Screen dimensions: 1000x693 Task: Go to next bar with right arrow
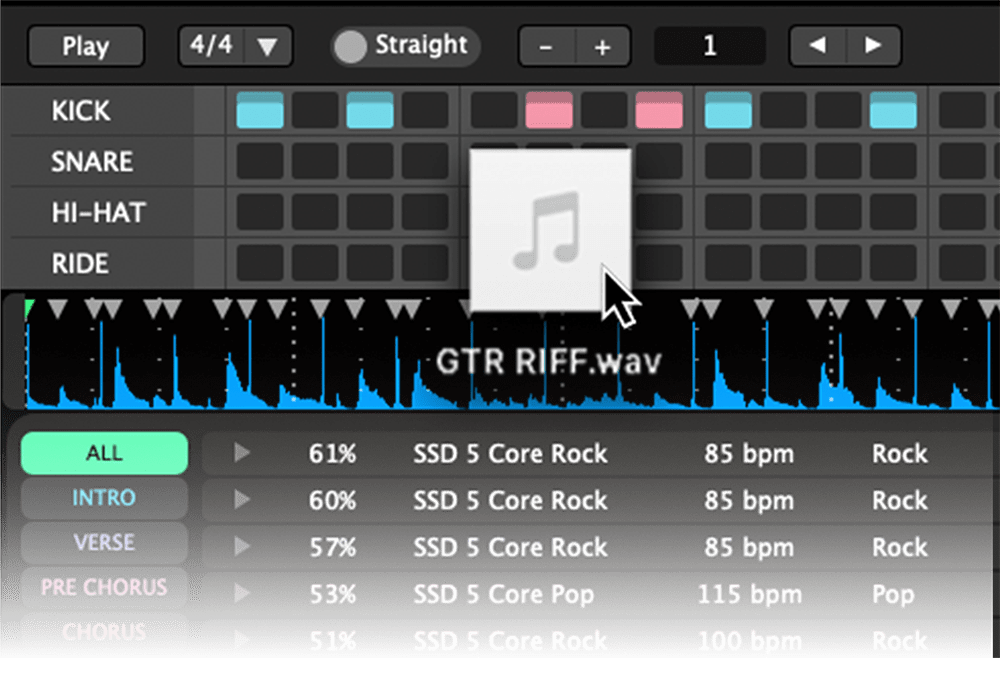coord(873,46)
